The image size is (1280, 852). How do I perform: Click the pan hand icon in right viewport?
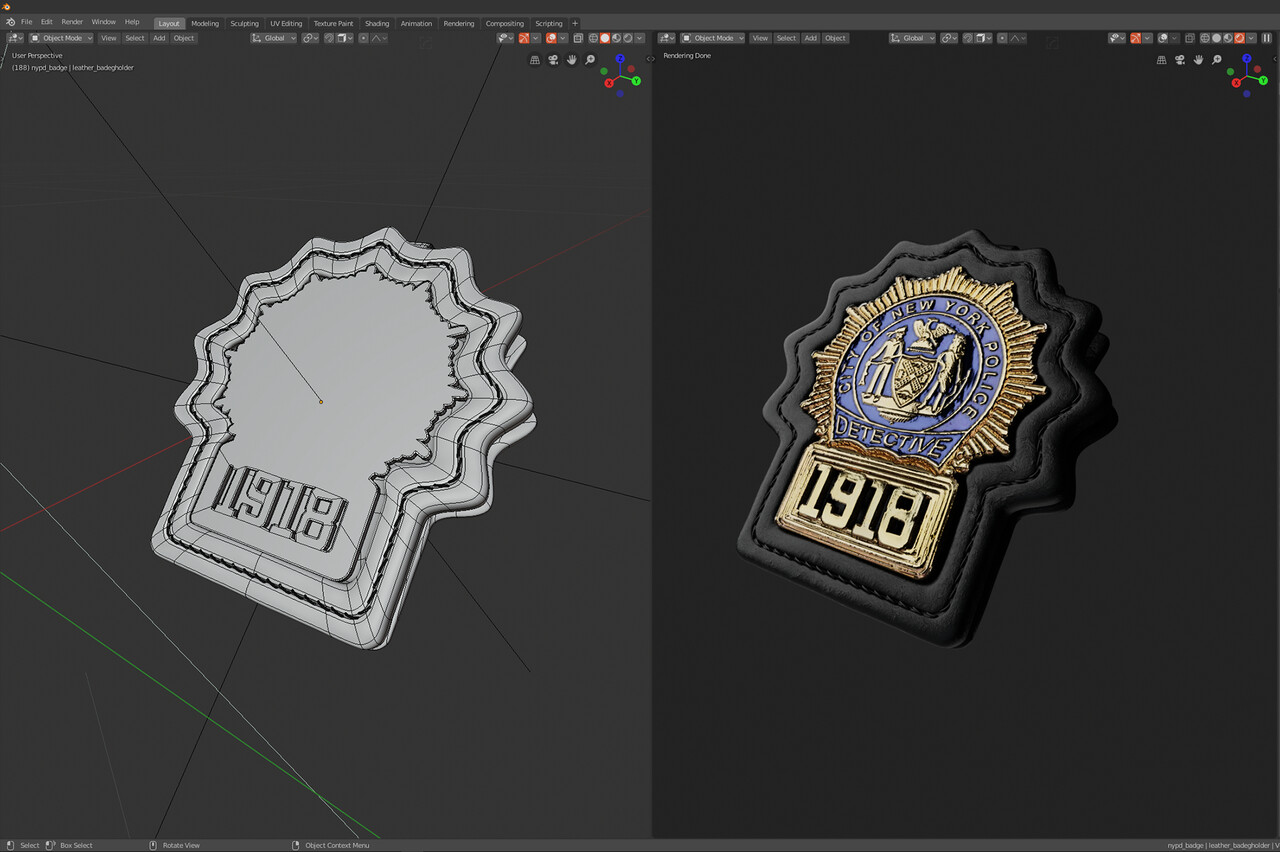click(1198, 60)
